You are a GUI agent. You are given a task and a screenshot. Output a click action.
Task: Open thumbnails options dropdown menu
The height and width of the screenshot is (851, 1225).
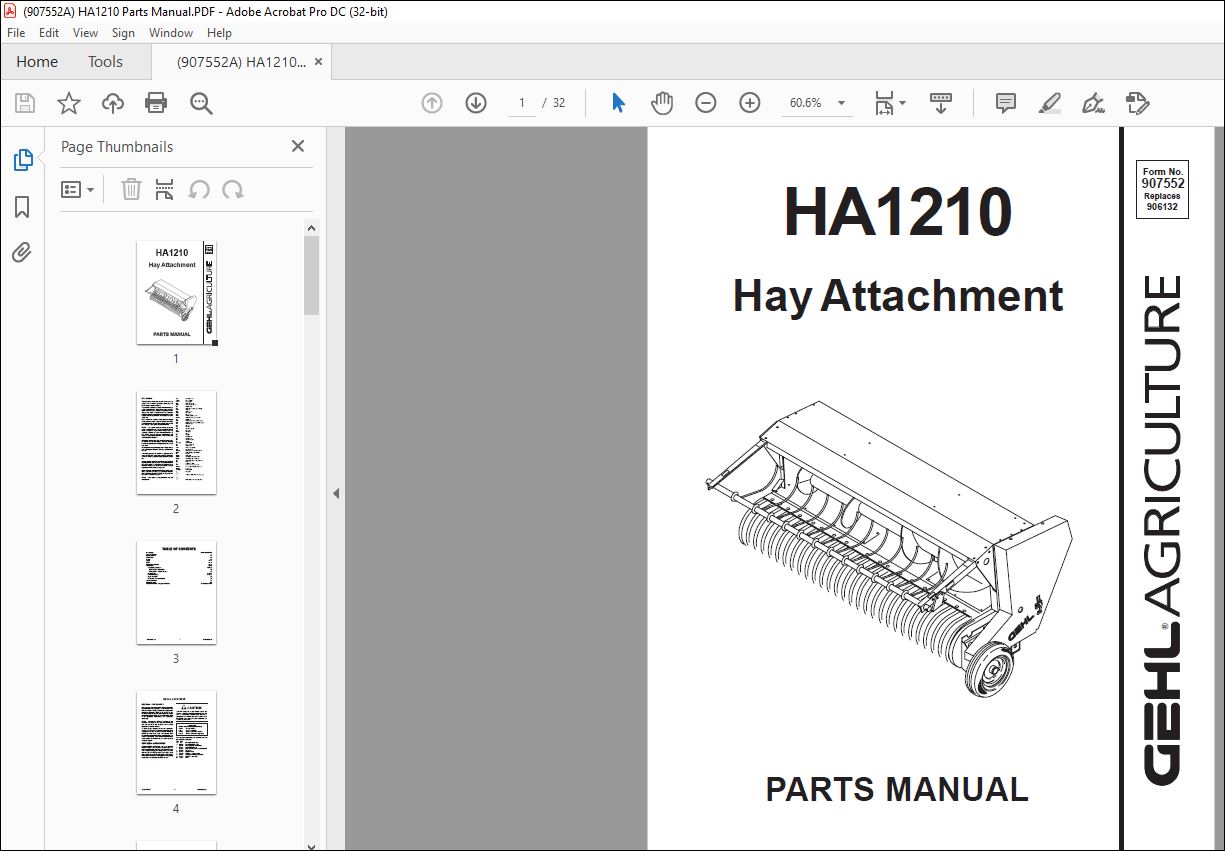tap(78, 189)
